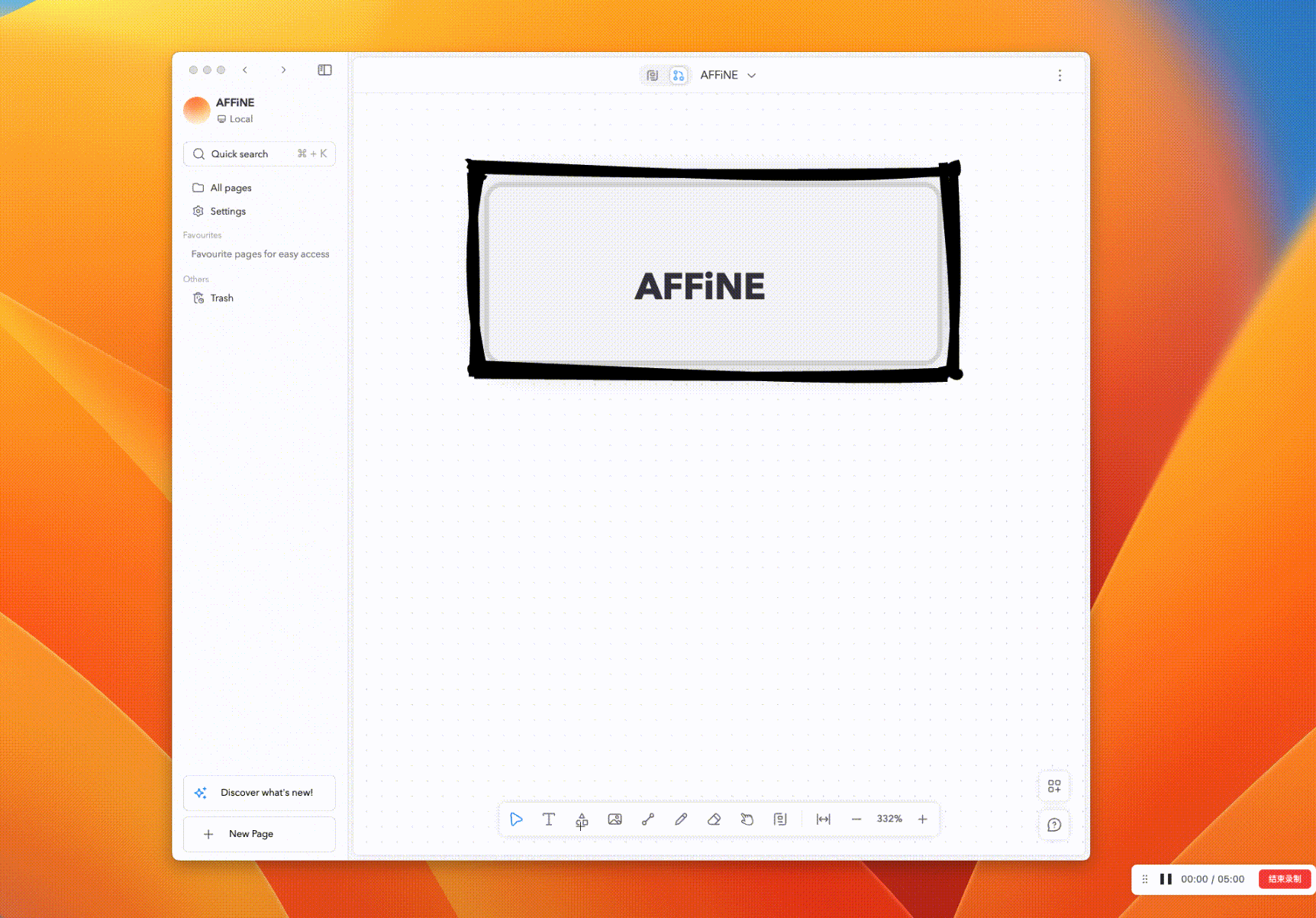This screenshot has height=918, width=1316.
Task: Zoom in with plus button
Action: tap(923, 819)
